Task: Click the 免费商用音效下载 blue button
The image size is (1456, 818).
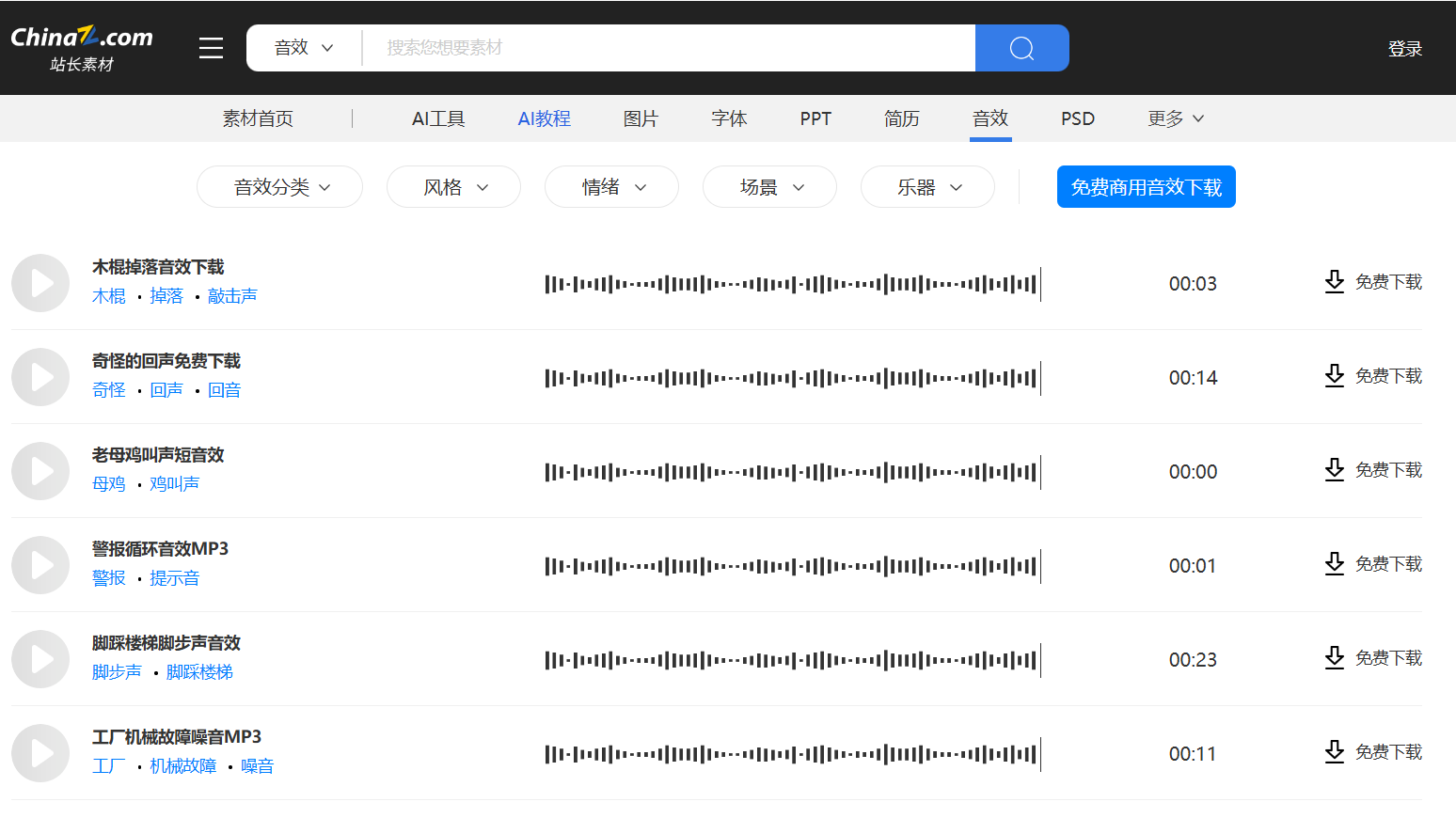Action: [1146, 186]
